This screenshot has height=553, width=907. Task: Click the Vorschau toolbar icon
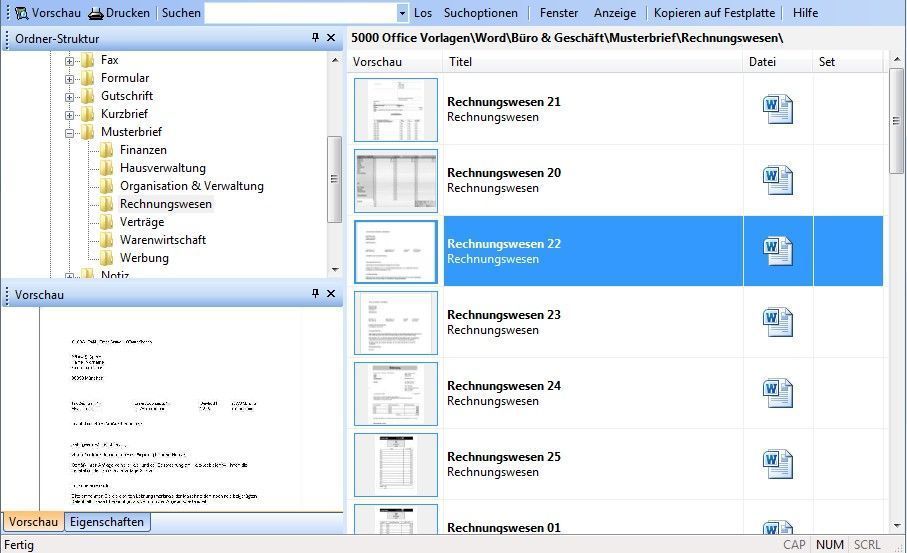pyautogui.click(x=20, y=13)
